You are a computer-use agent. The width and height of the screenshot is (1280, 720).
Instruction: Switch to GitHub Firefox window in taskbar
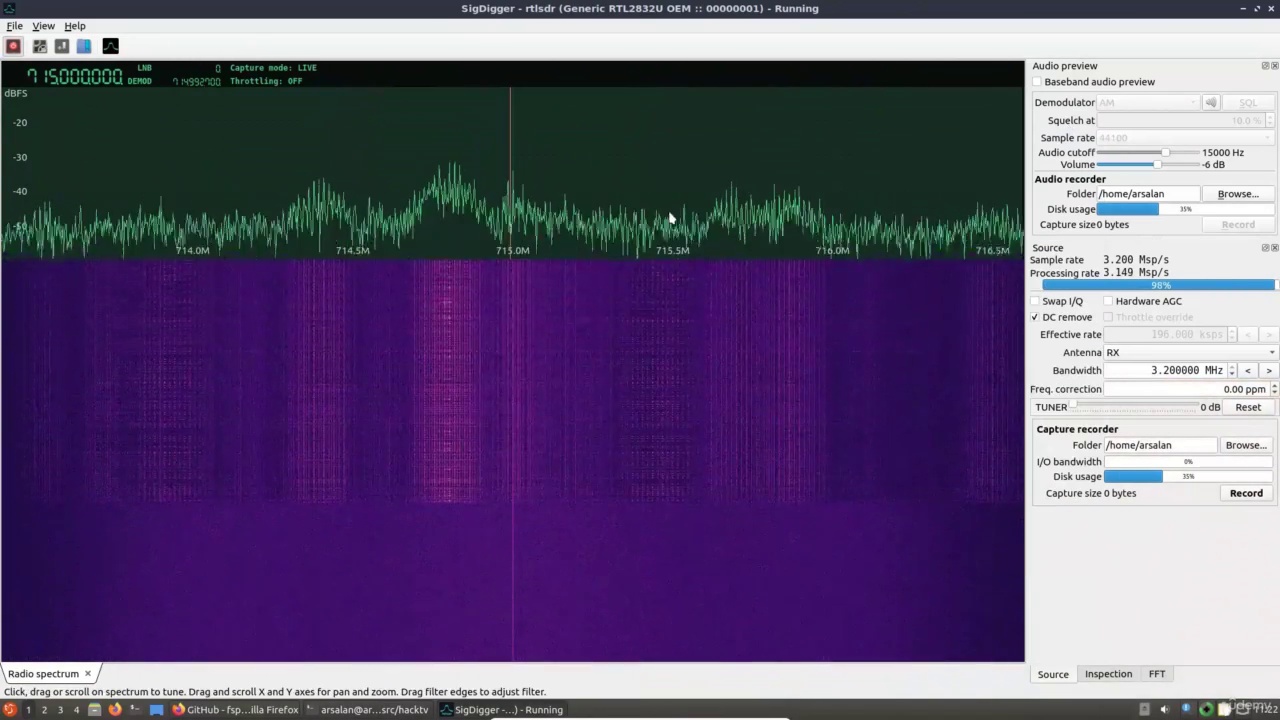click(x=236, y=710)
